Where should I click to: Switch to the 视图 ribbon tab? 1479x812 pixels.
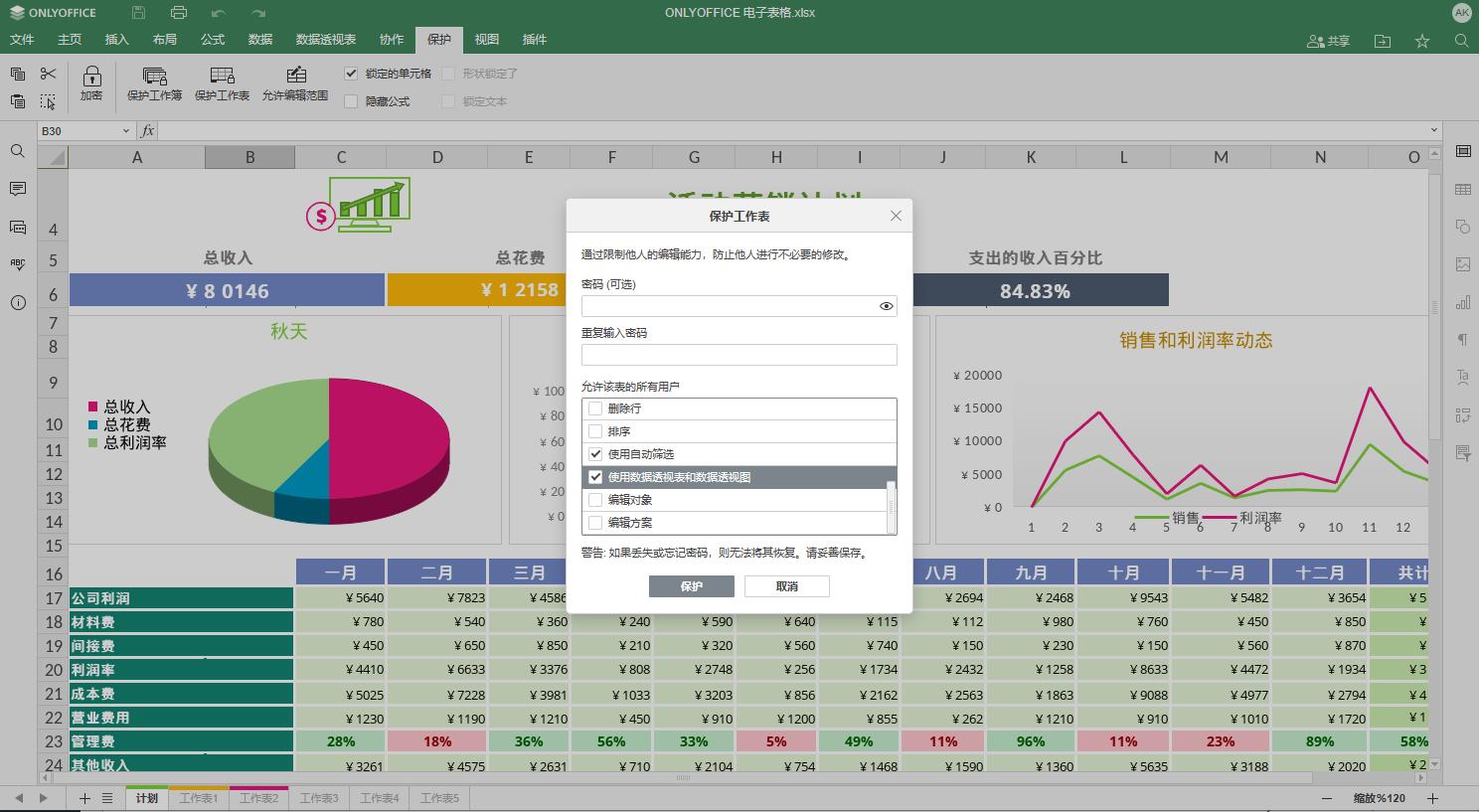(486, 40)
